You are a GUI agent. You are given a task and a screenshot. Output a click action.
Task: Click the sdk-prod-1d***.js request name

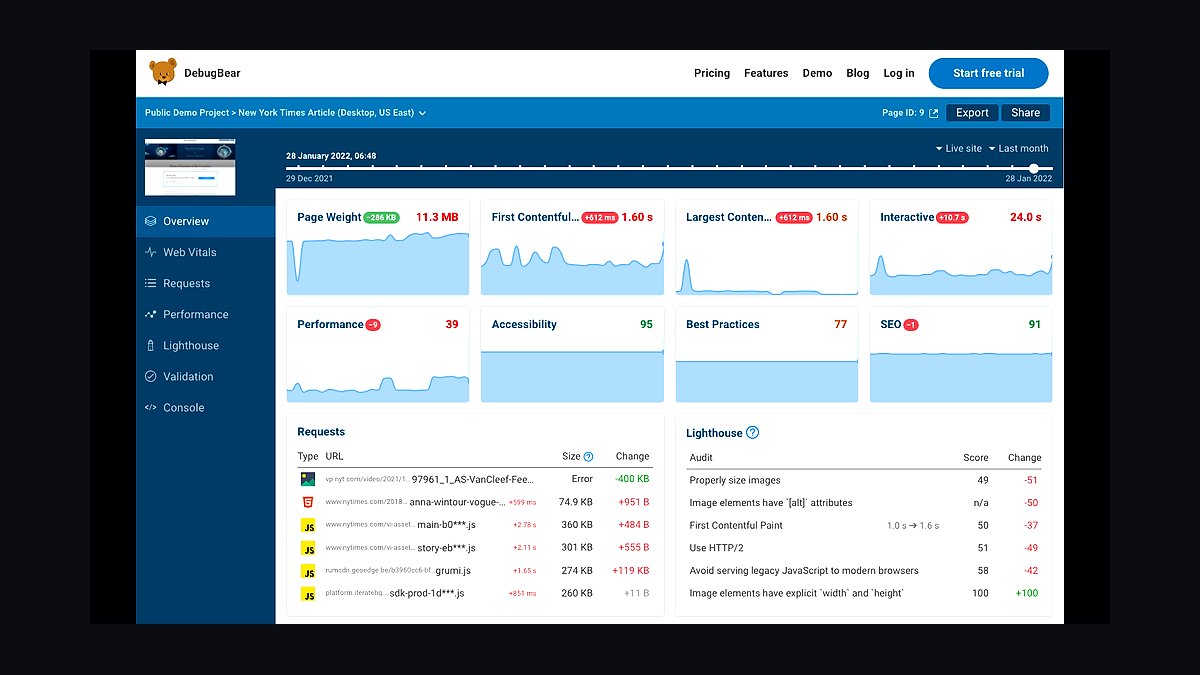point(427,594)
